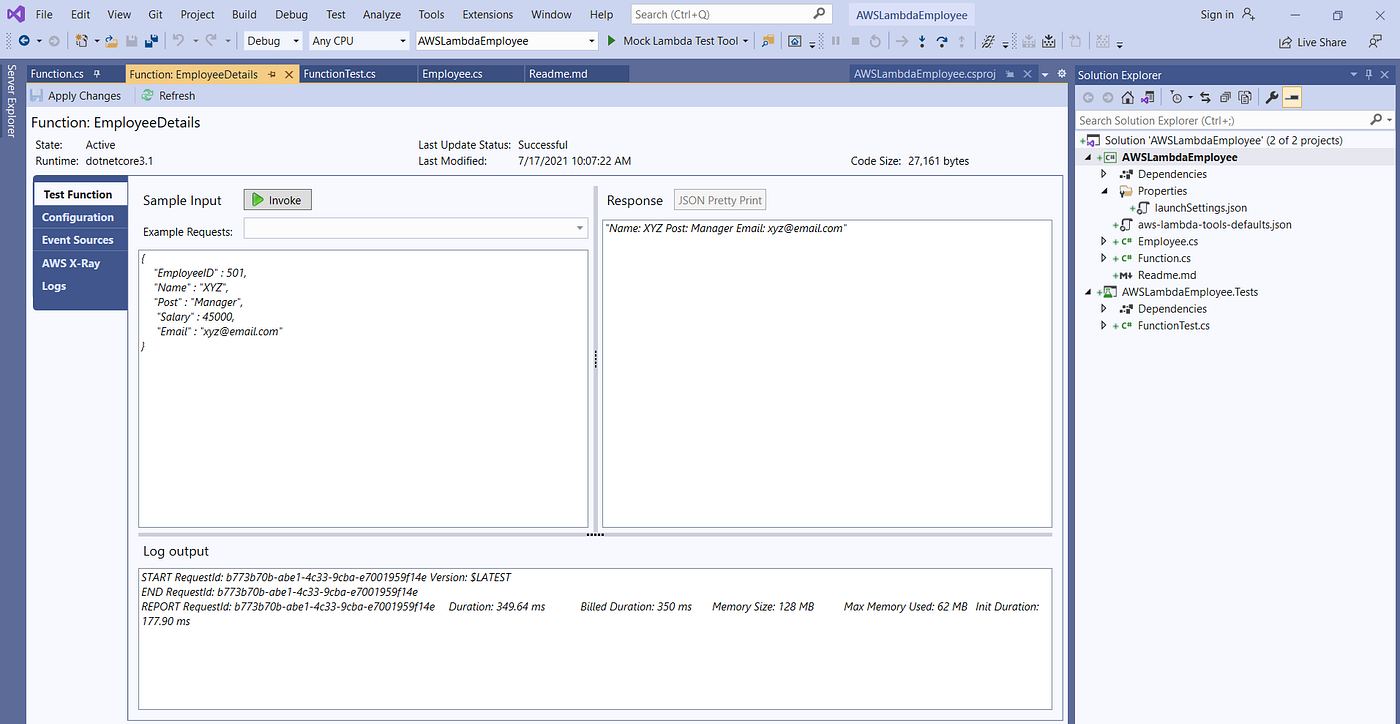Toggle Auto Hide pin on Solution Explorer

tap(1368, 75)
